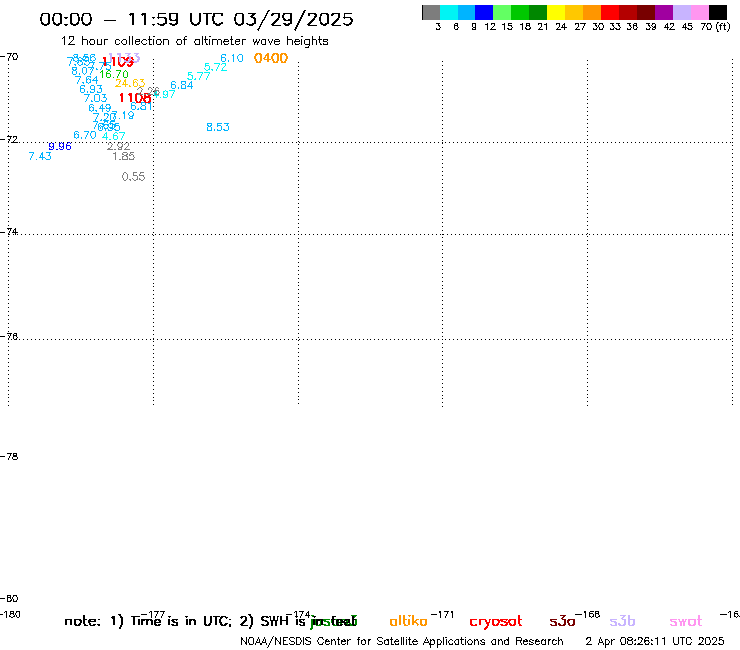This screenshot has width=740, height=650.
Task: Click the 'altika' satellite legend label
Action: point(408,621)
